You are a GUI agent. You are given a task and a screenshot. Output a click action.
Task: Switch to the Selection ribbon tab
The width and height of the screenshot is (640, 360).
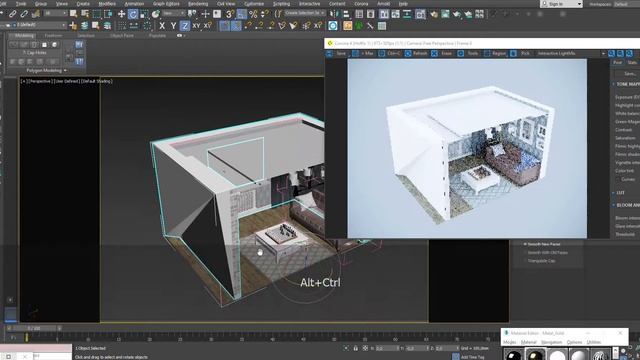[x=86, y=36]
